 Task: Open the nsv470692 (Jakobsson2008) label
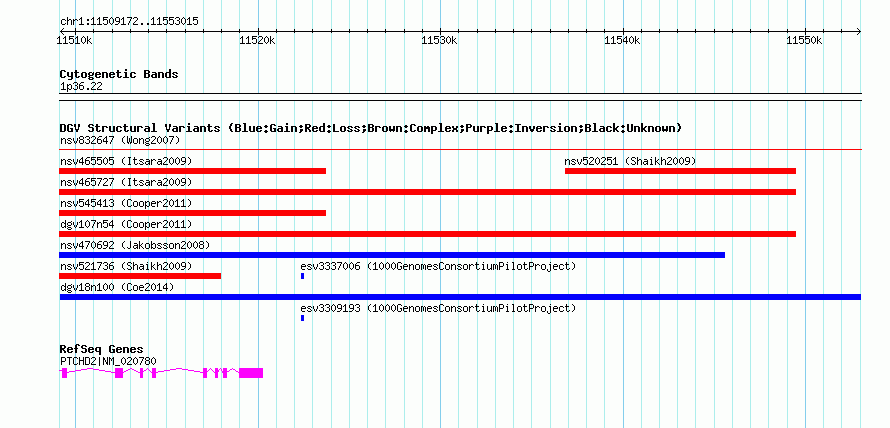(135, 245)
